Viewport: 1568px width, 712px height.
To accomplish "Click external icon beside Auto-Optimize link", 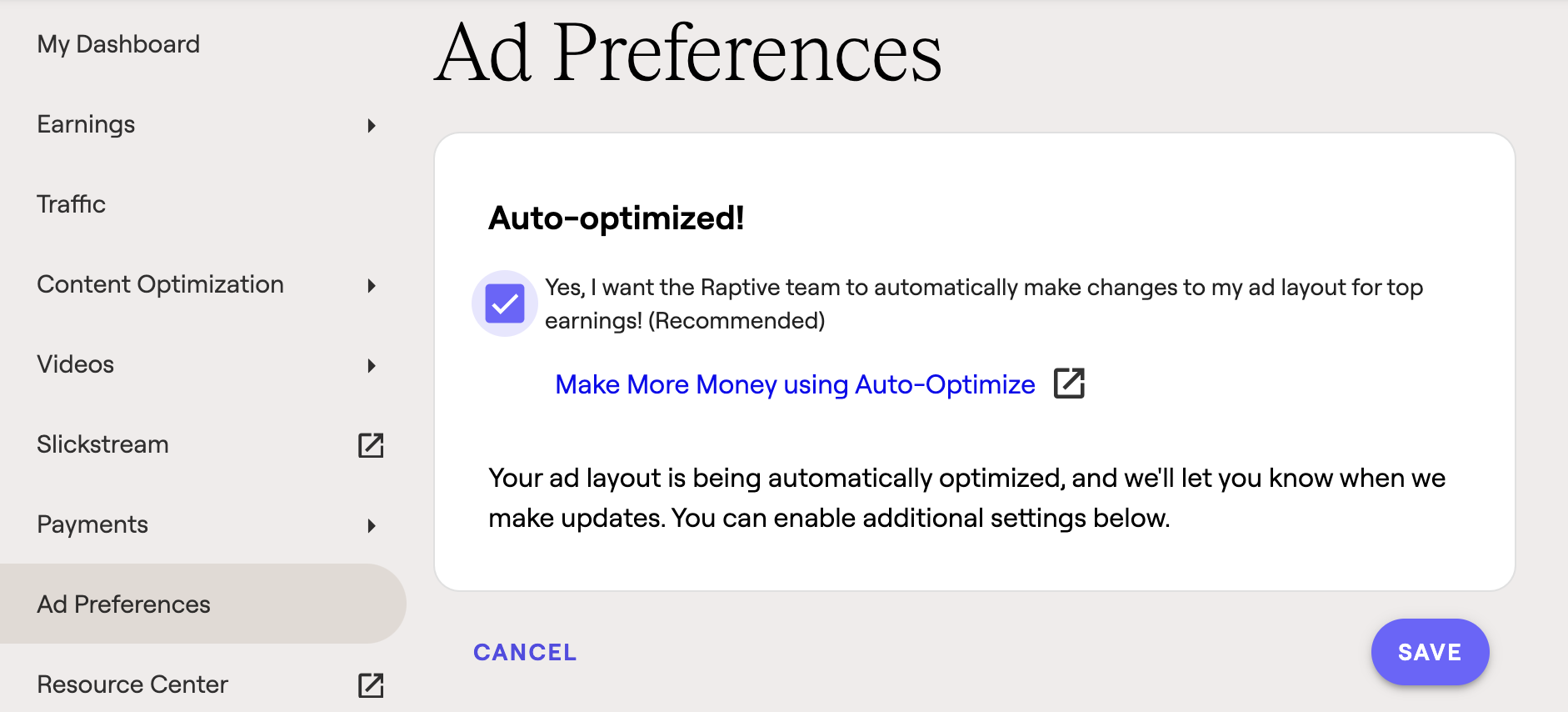I will click(x=1069, y=384).
